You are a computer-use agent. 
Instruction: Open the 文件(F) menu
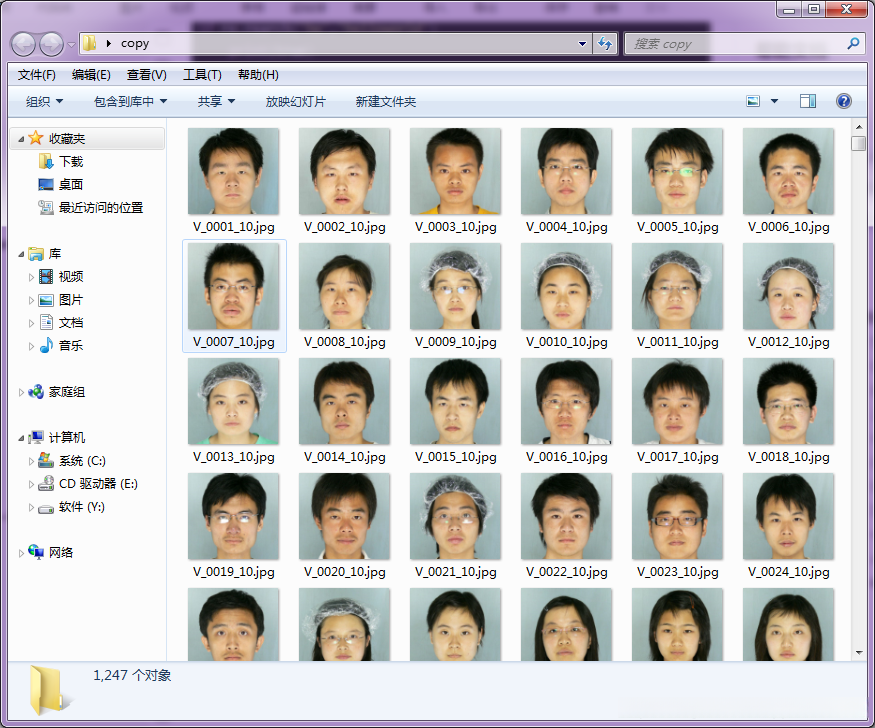(37, 75)
